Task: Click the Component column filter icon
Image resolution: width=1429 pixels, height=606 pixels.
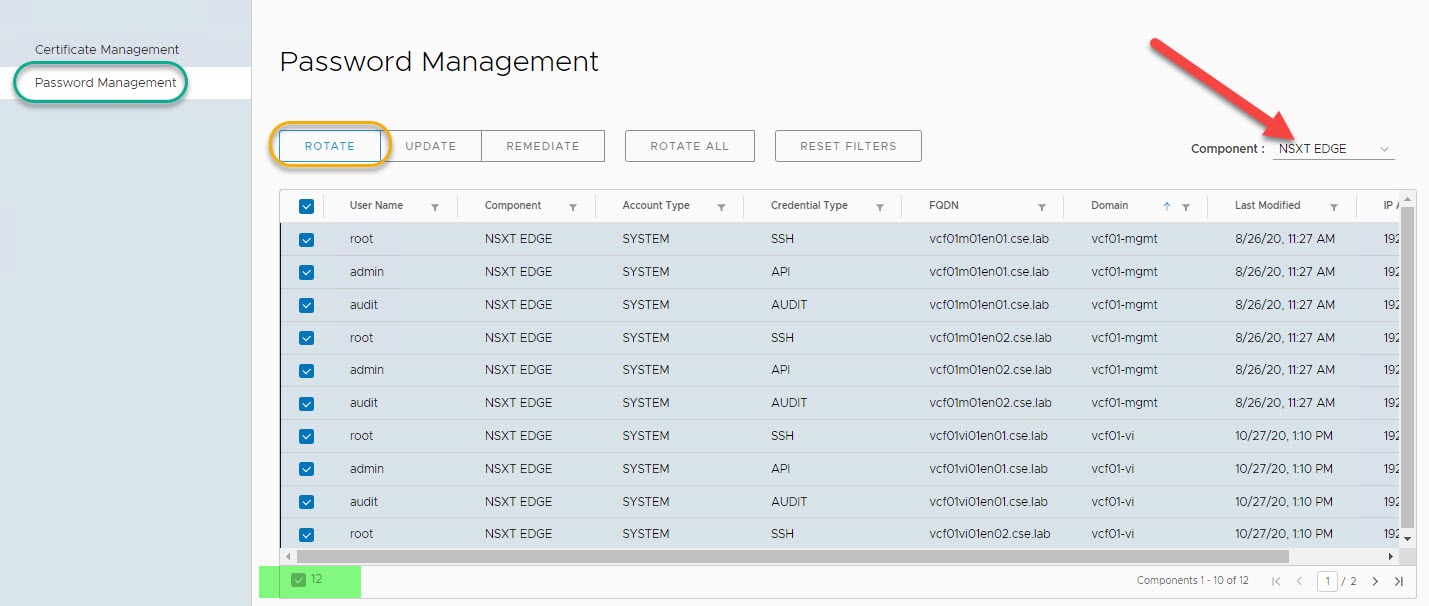Action: tap(573, 207)
